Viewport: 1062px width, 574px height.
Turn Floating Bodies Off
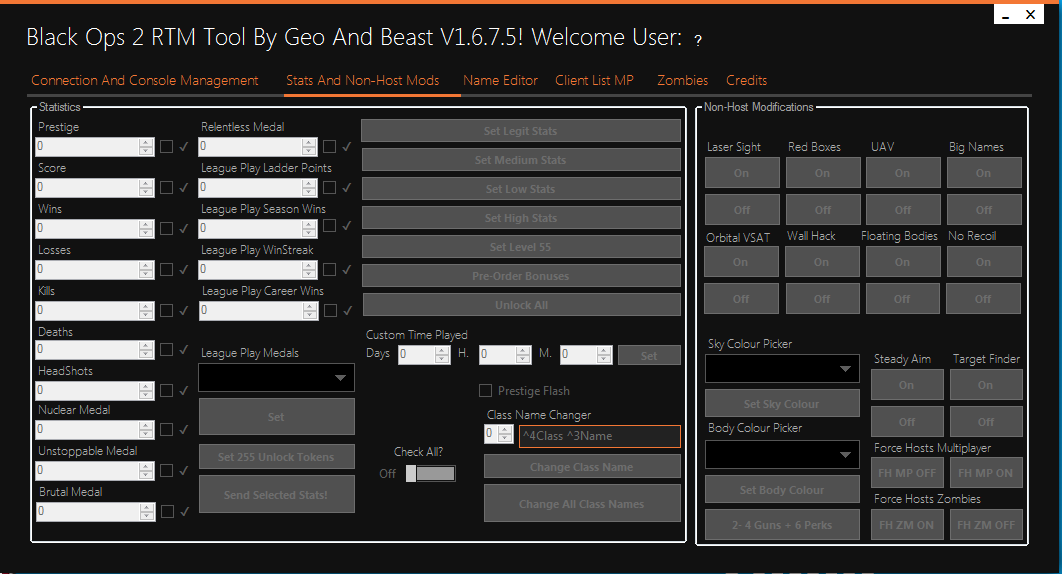902,299
